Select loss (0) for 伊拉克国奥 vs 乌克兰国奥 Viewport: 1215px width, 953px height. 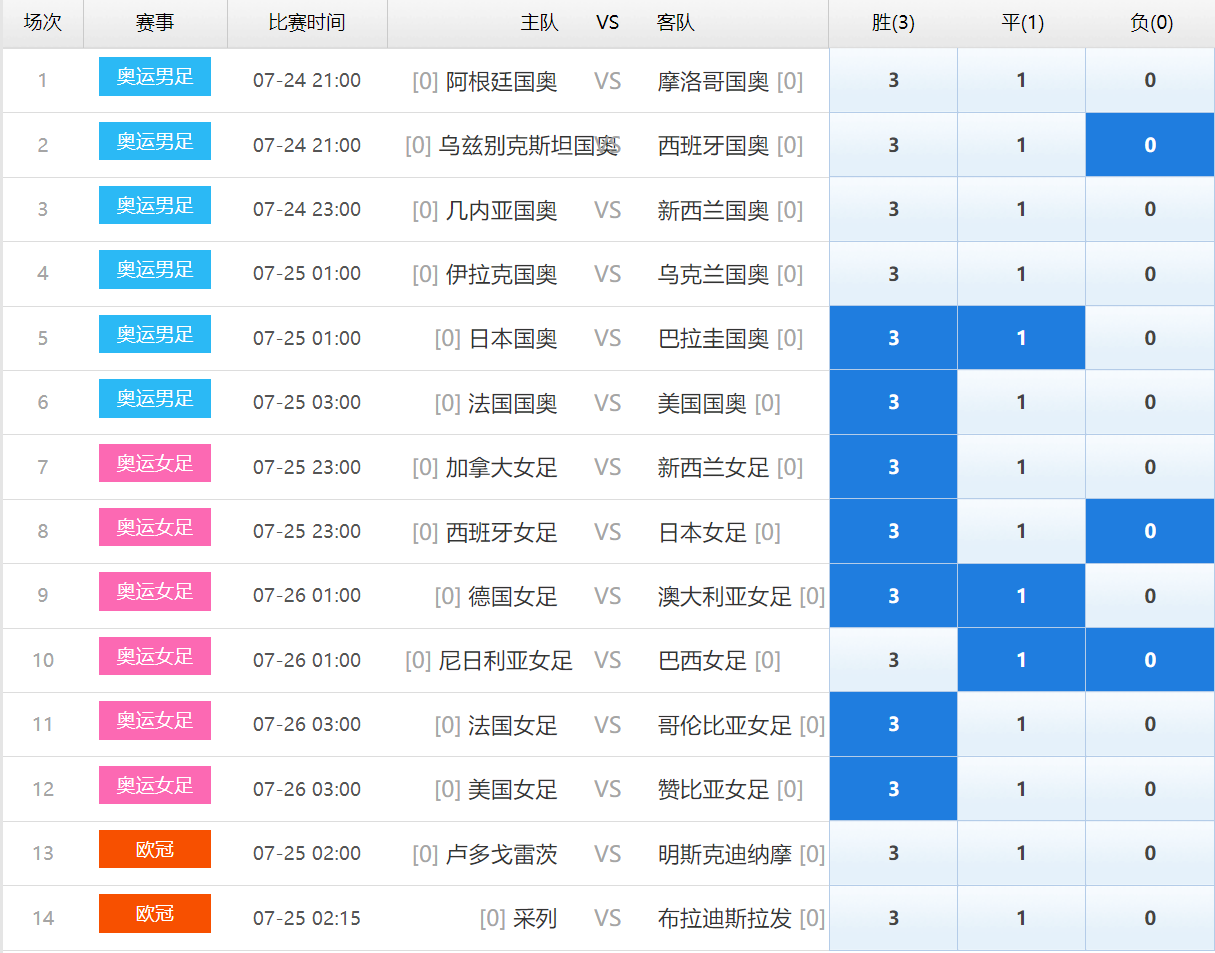pos(1150,274)
